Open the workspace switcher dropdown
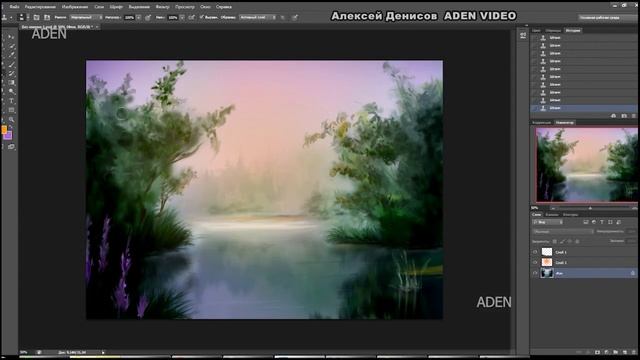 click(x=607, y=18)
